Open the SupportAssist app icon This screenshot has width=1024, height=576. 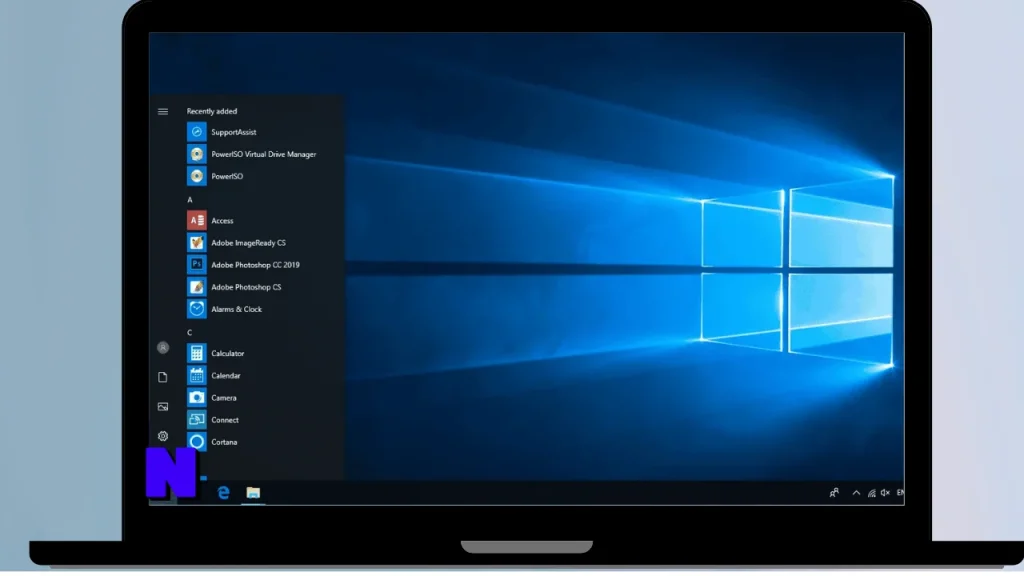tap(197, 132)
